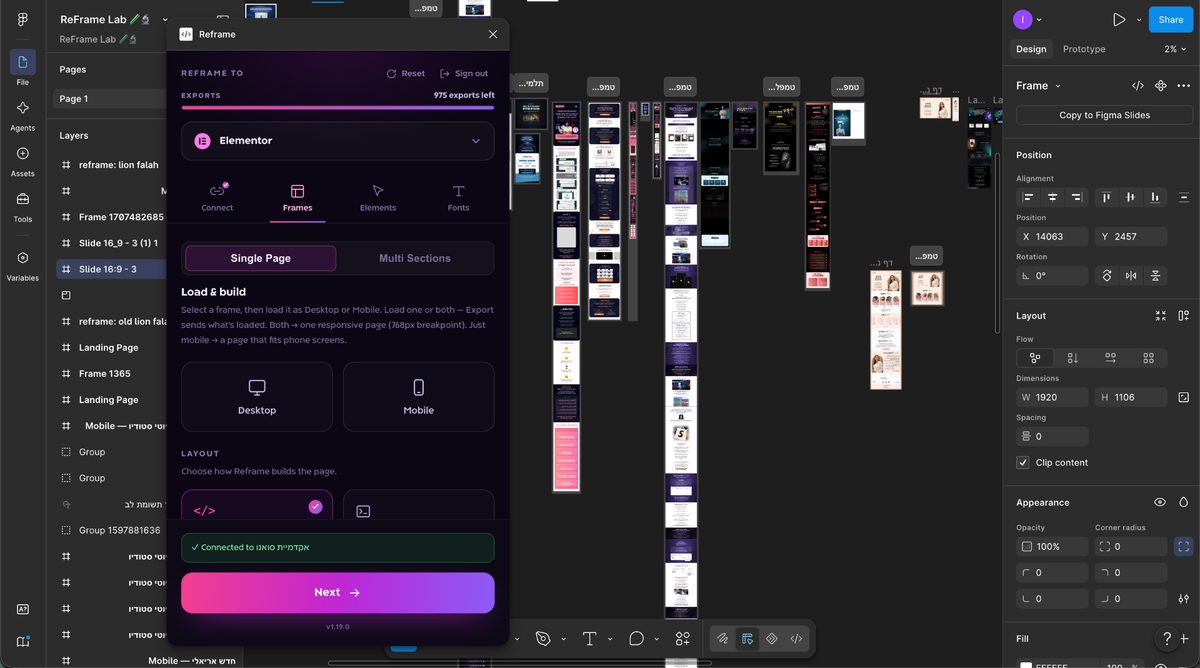
Task: Open the Assets panel
Action: pyautogui.click(x=22, y=160)
